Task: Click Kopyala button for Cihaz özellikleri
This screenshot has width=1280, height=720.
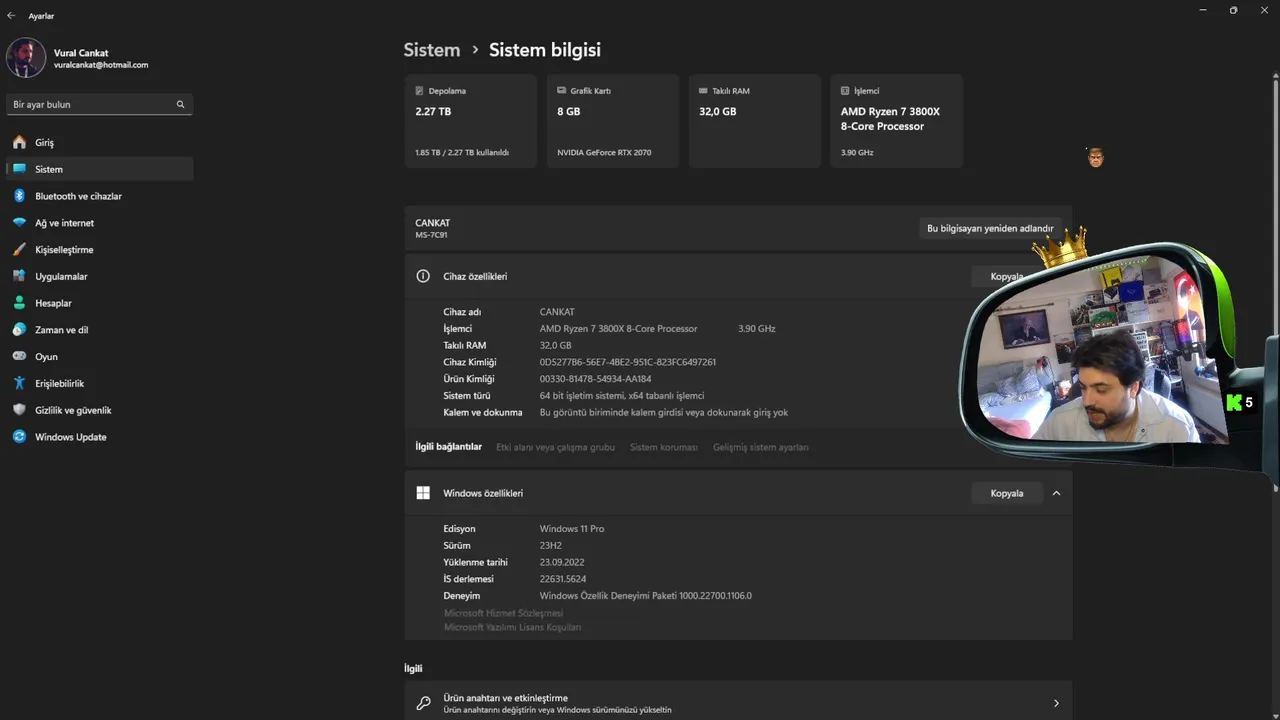Action: pyautogui.click(x=1007, y=276)
